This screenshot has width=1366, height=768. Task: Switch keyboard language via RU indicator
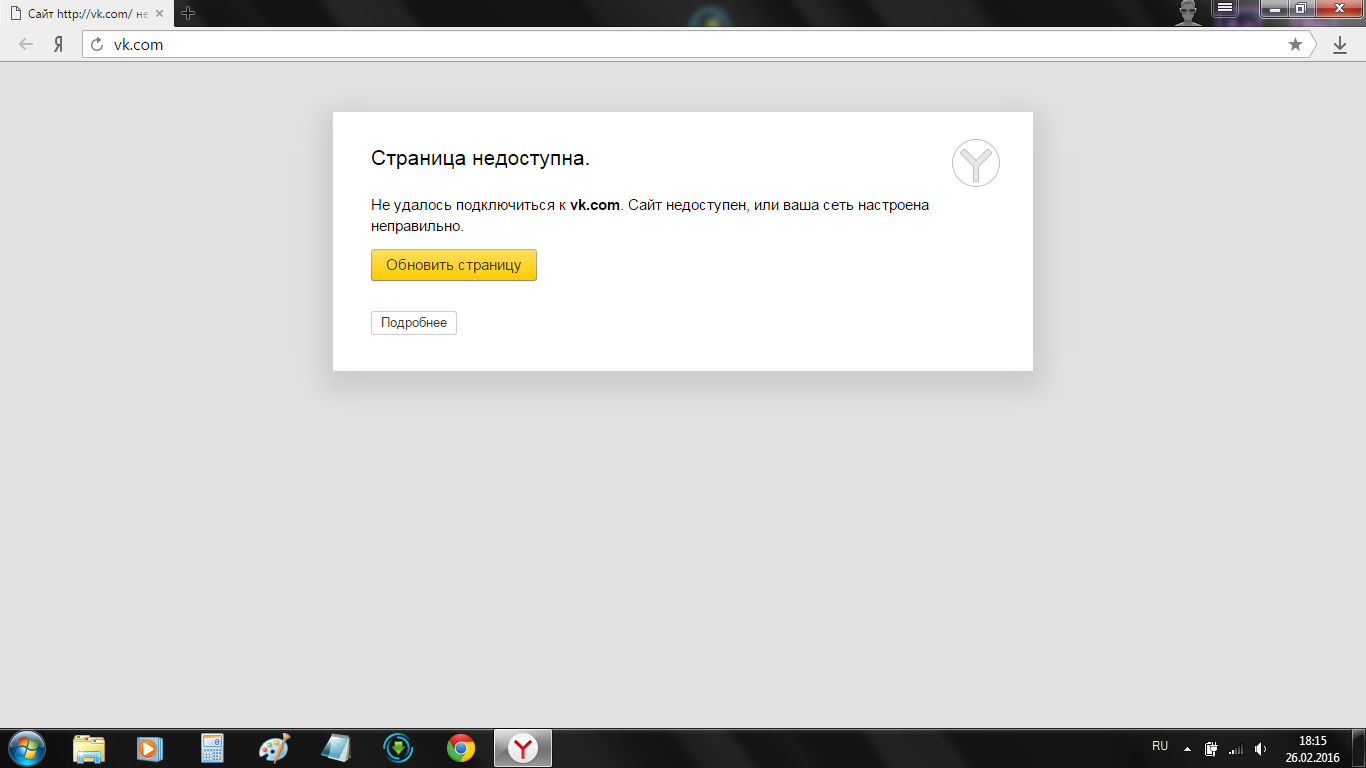coord(1159,746)
